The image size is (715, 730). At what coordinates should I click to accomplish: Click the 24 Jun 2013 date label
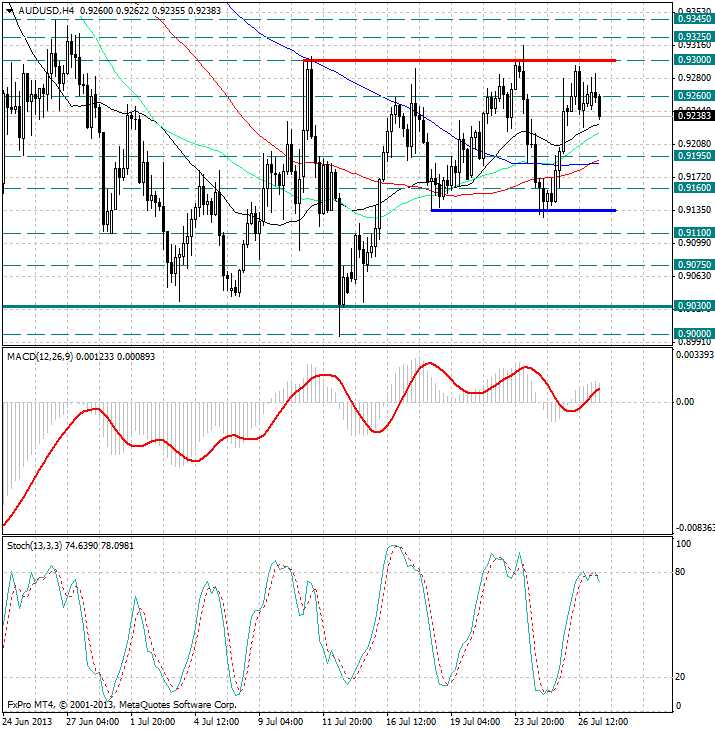coord(27,722)
